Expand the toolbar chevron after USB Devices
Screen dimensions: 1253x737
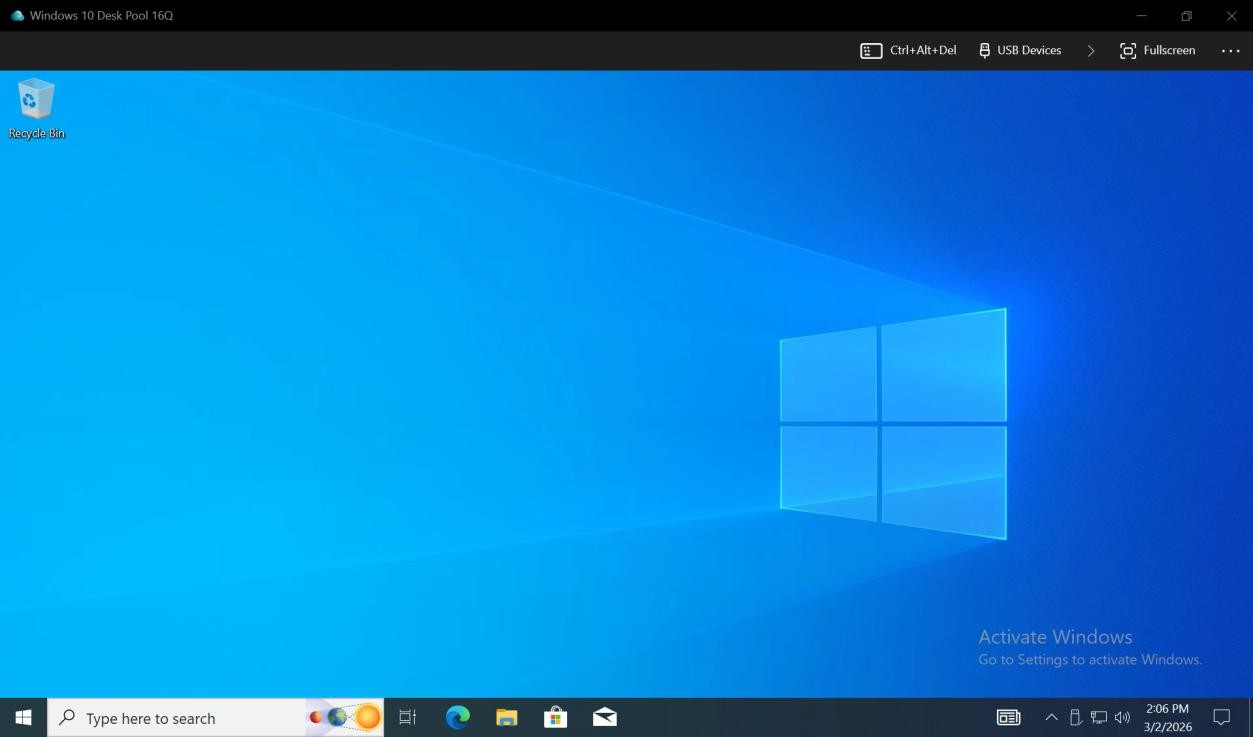1090,50
